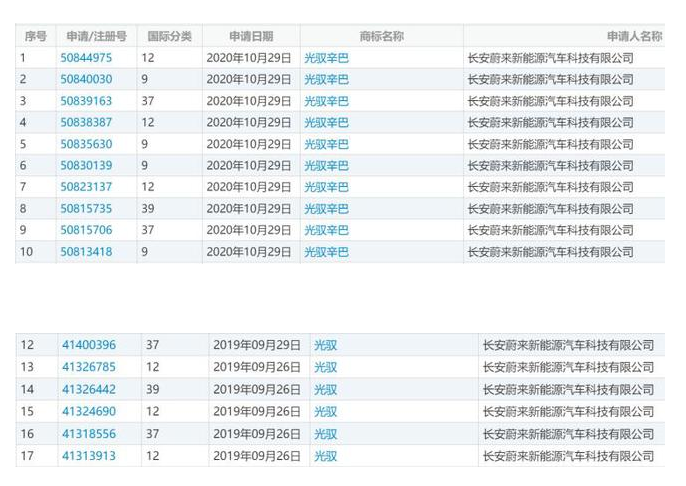Click the 申请日期 column header

[x=251, y=36]
